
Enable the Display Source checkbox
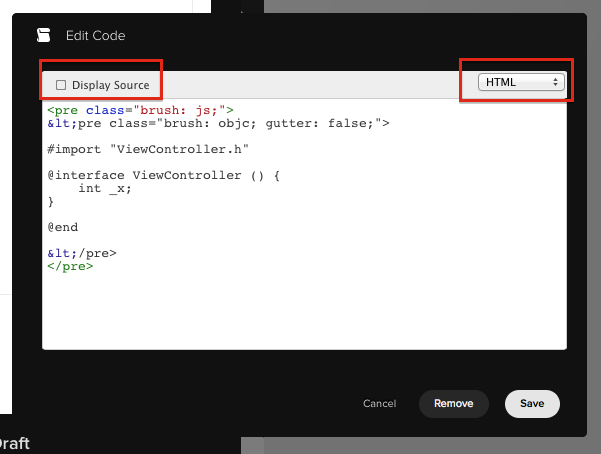(x=61, y=85)
